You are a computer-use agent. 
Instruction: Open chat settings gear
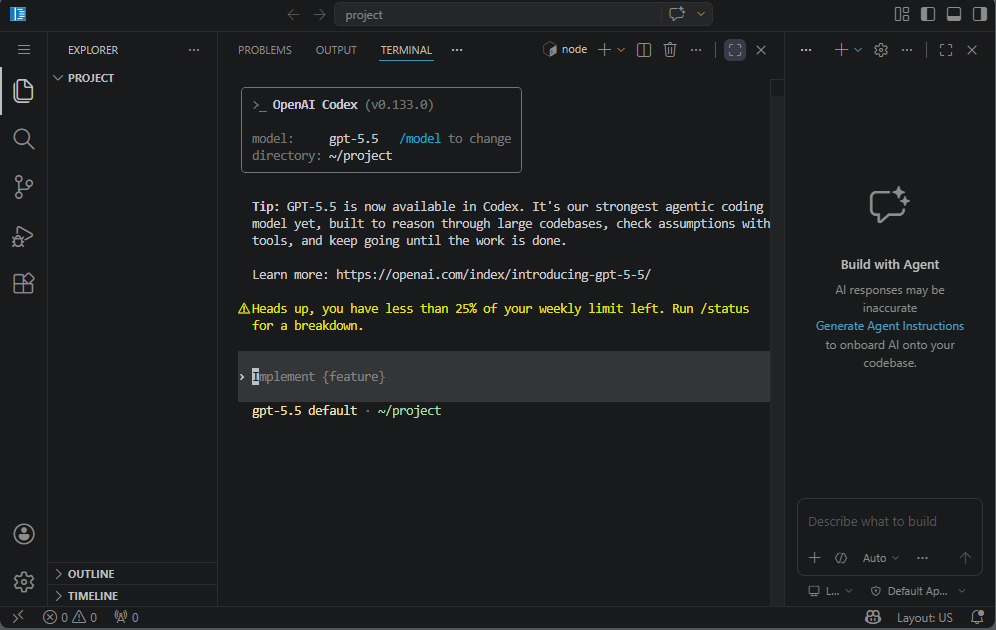click(880, 50)
